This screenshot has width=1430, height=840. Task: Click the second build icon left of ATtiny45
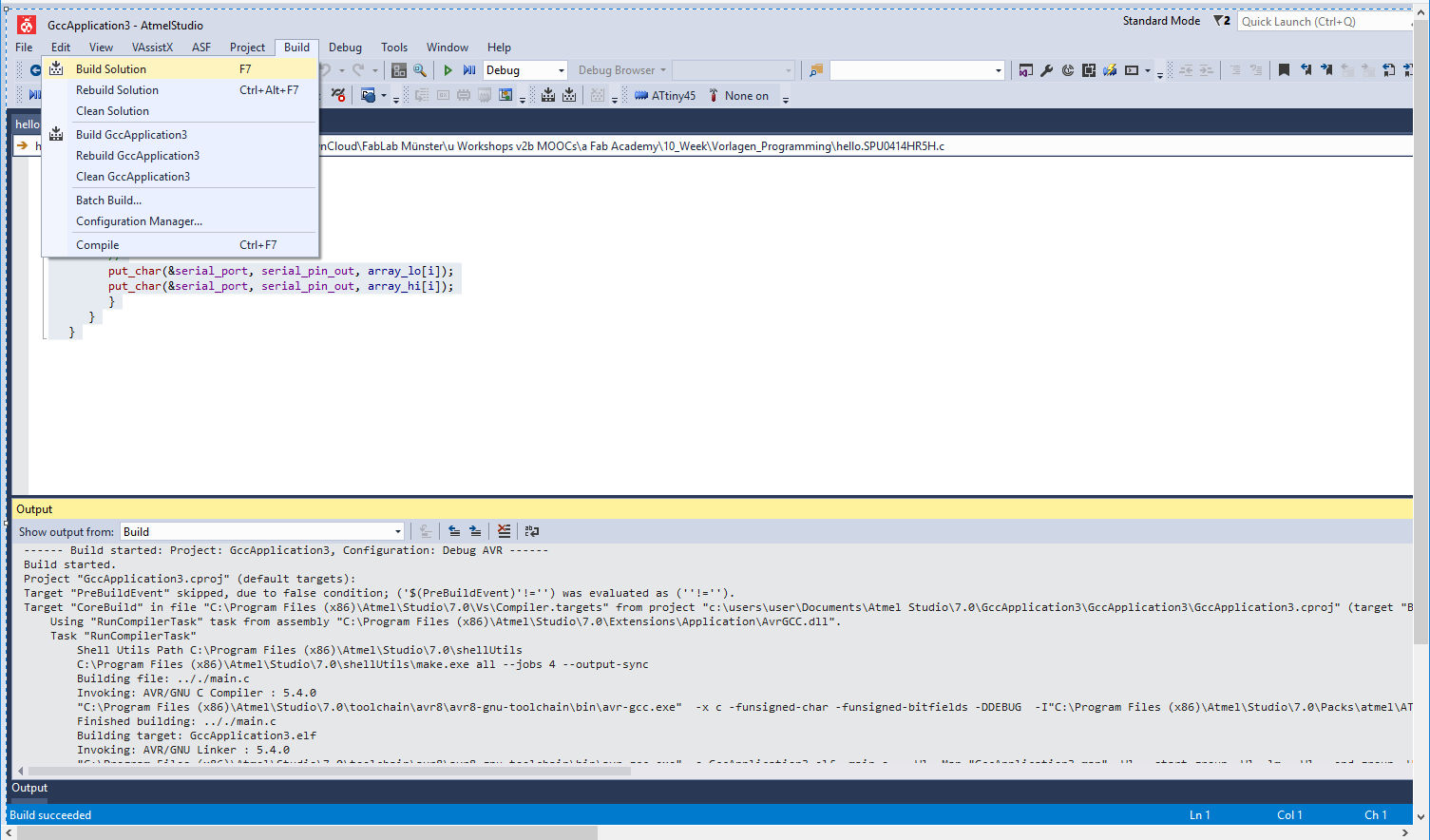(569, 96)
